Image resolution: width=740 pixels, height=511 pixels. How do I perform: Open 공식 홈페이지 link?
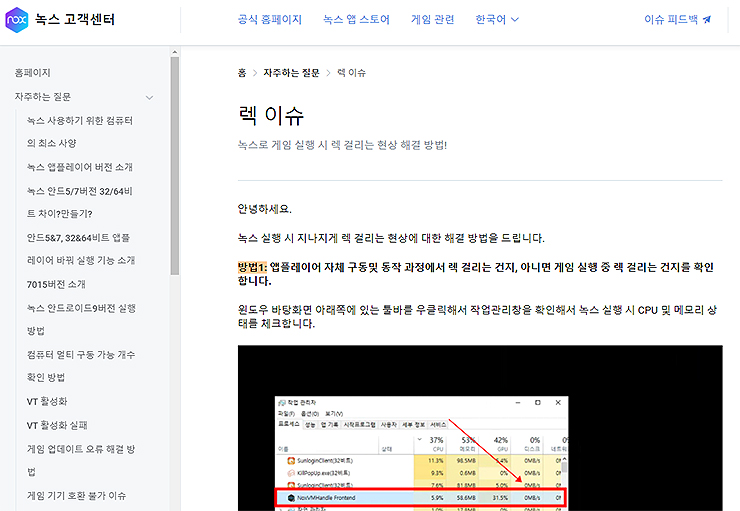pos(269,20)
